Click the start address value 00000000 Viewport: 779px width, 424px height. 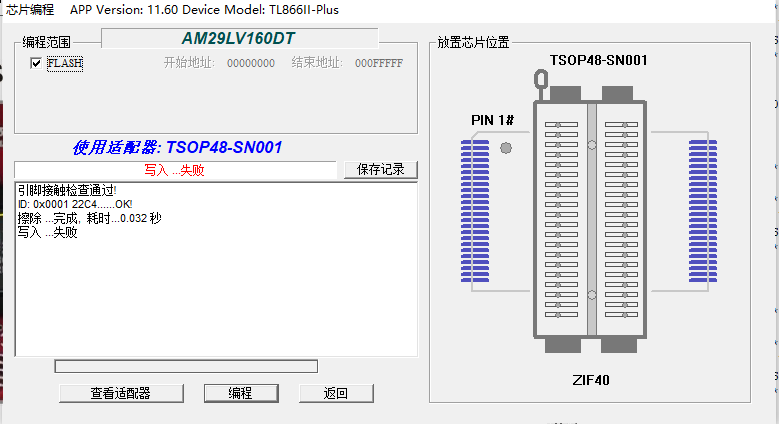pos(250,63)
